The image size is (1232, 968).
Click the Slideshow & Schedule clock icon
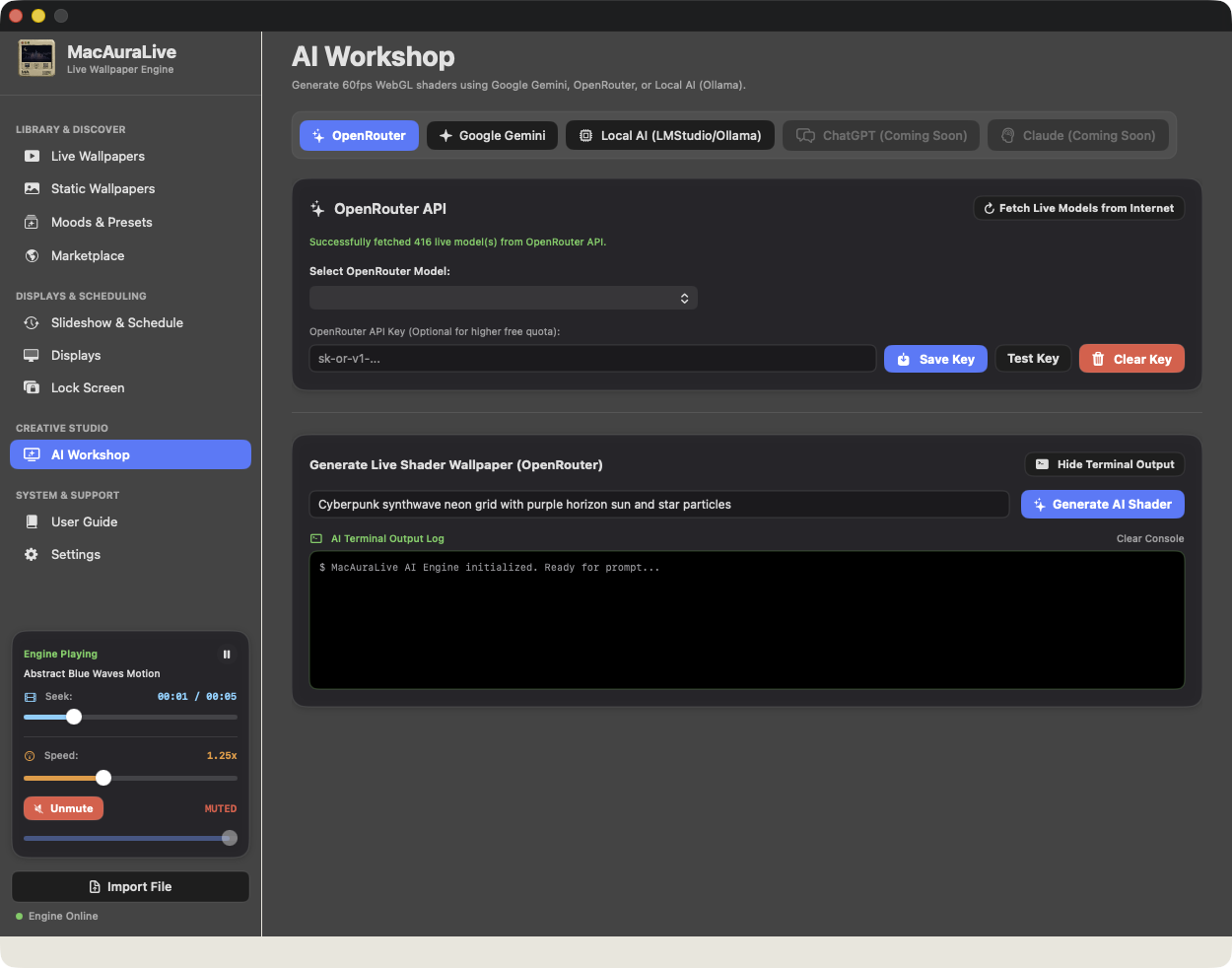click(32, 322)
